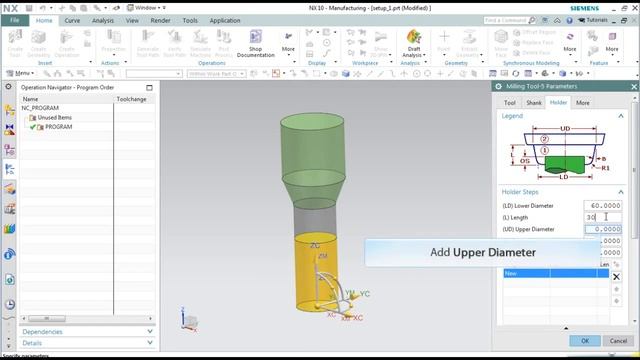Click the blue cube icon in selection toolbar
Screen dimensions: 640x360
click(346, 73)
